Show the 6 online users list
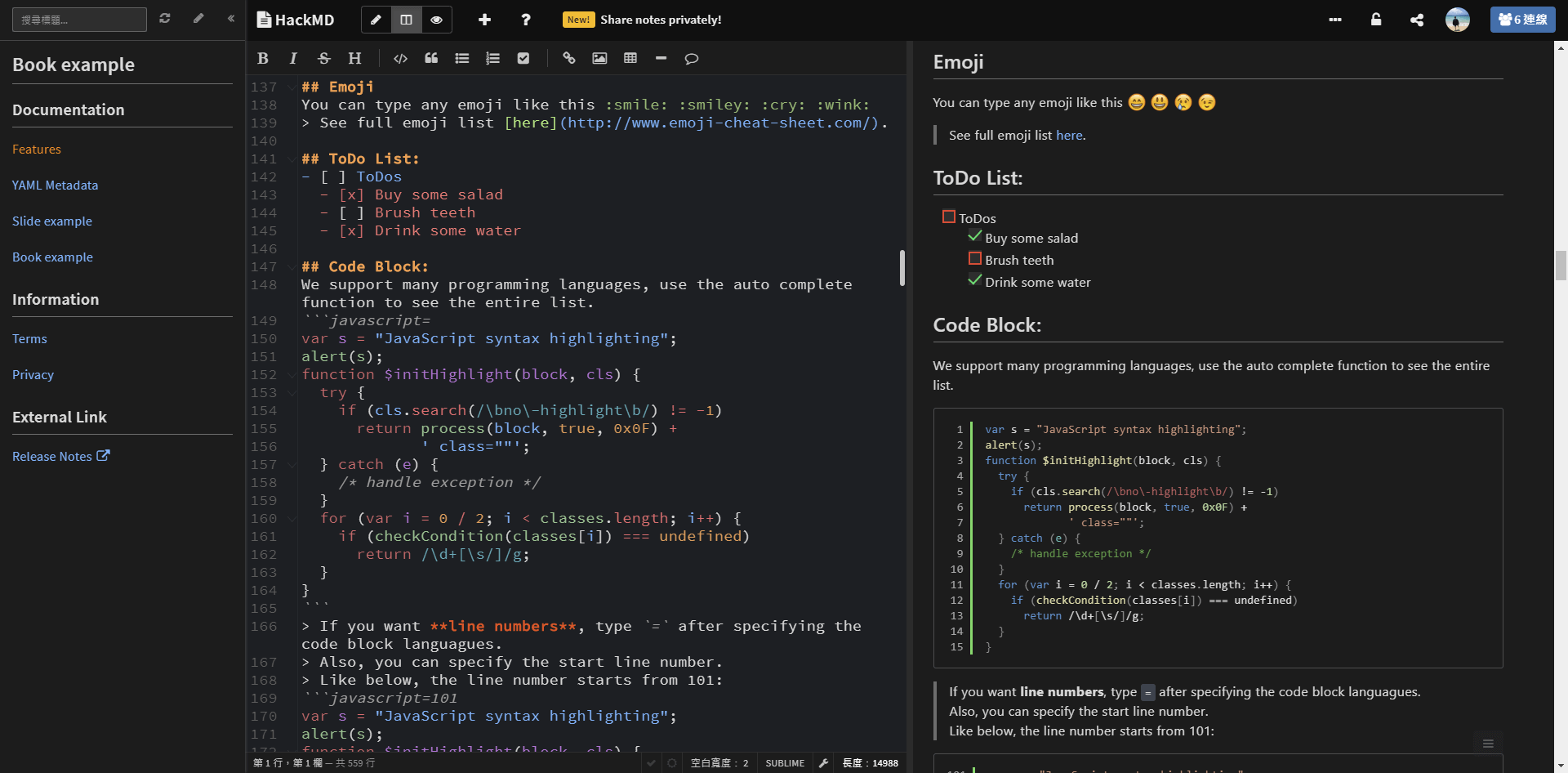 [x=1523, y=20]
